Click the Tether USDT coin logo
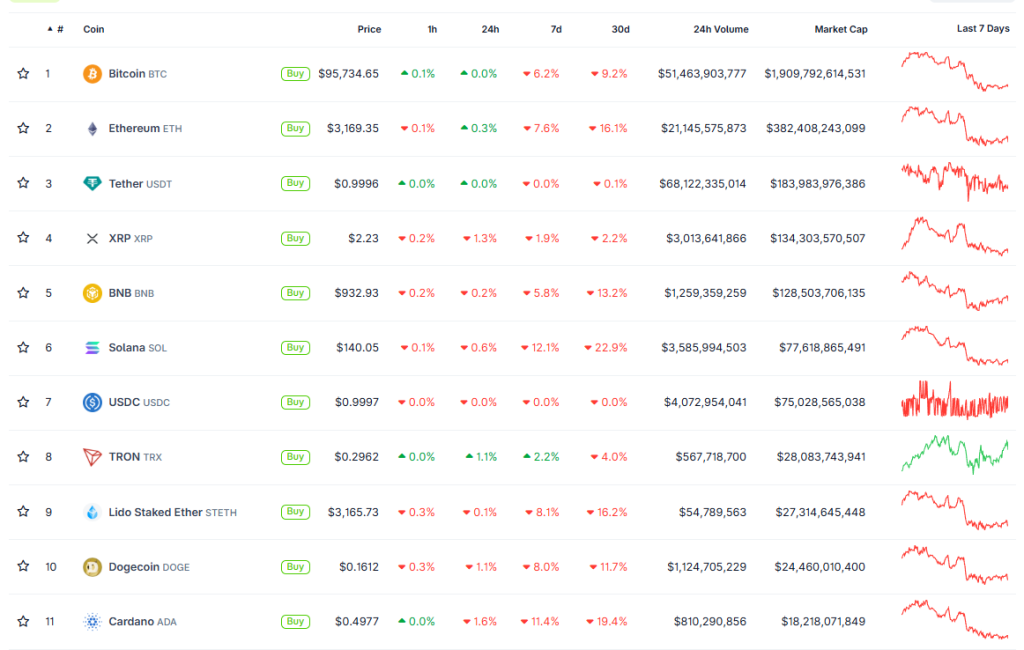Viewport: 1024px width, 650px height. pyautogui.click(x=91, y=183)
